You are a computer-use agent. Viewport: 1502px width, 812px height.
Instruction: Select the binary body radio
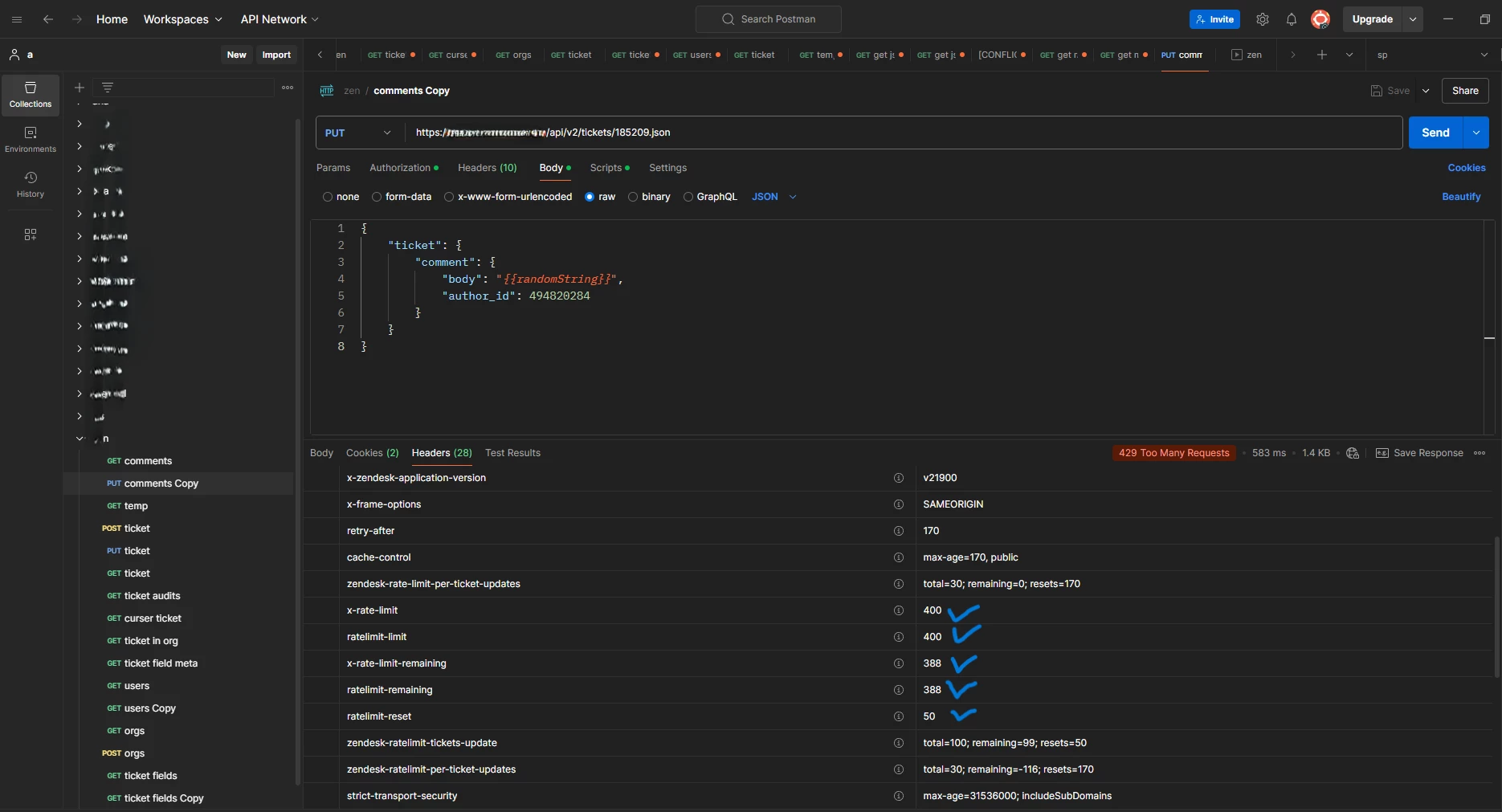click(x=633, y=197)
